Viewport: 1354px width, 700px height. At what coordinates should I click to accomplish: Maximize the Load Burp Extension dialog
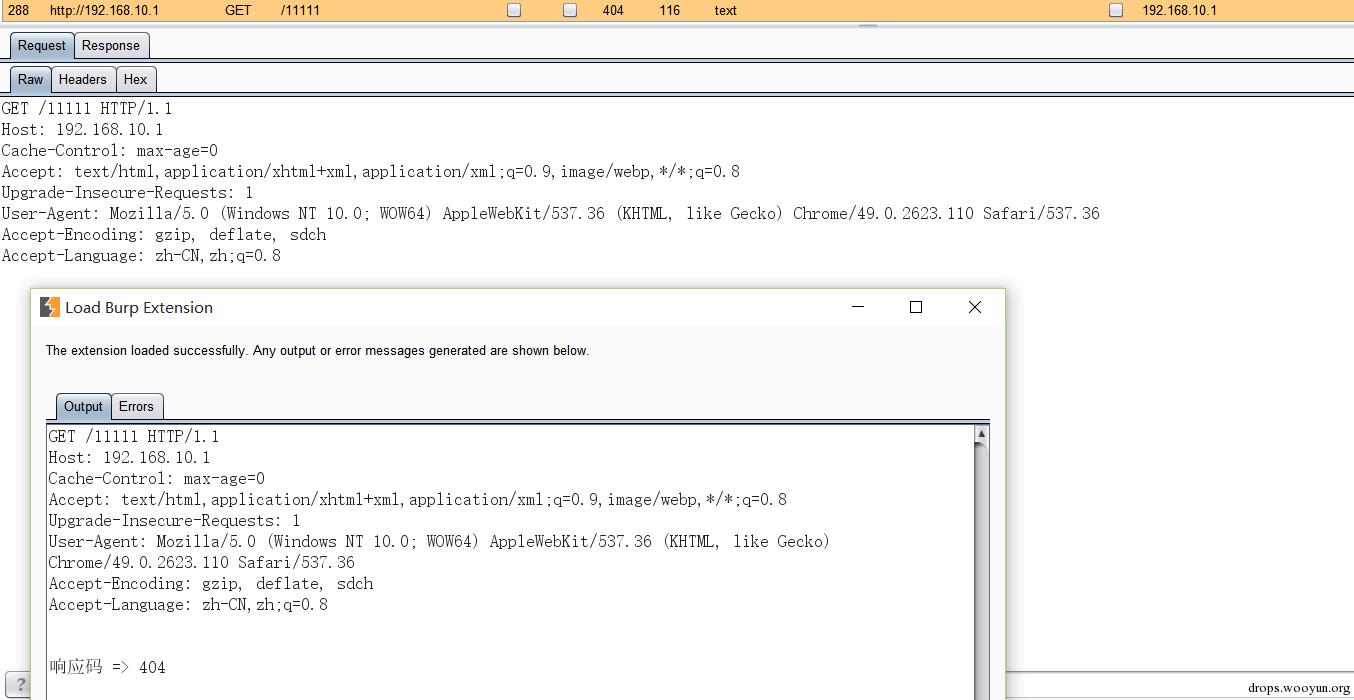[915, 307]
